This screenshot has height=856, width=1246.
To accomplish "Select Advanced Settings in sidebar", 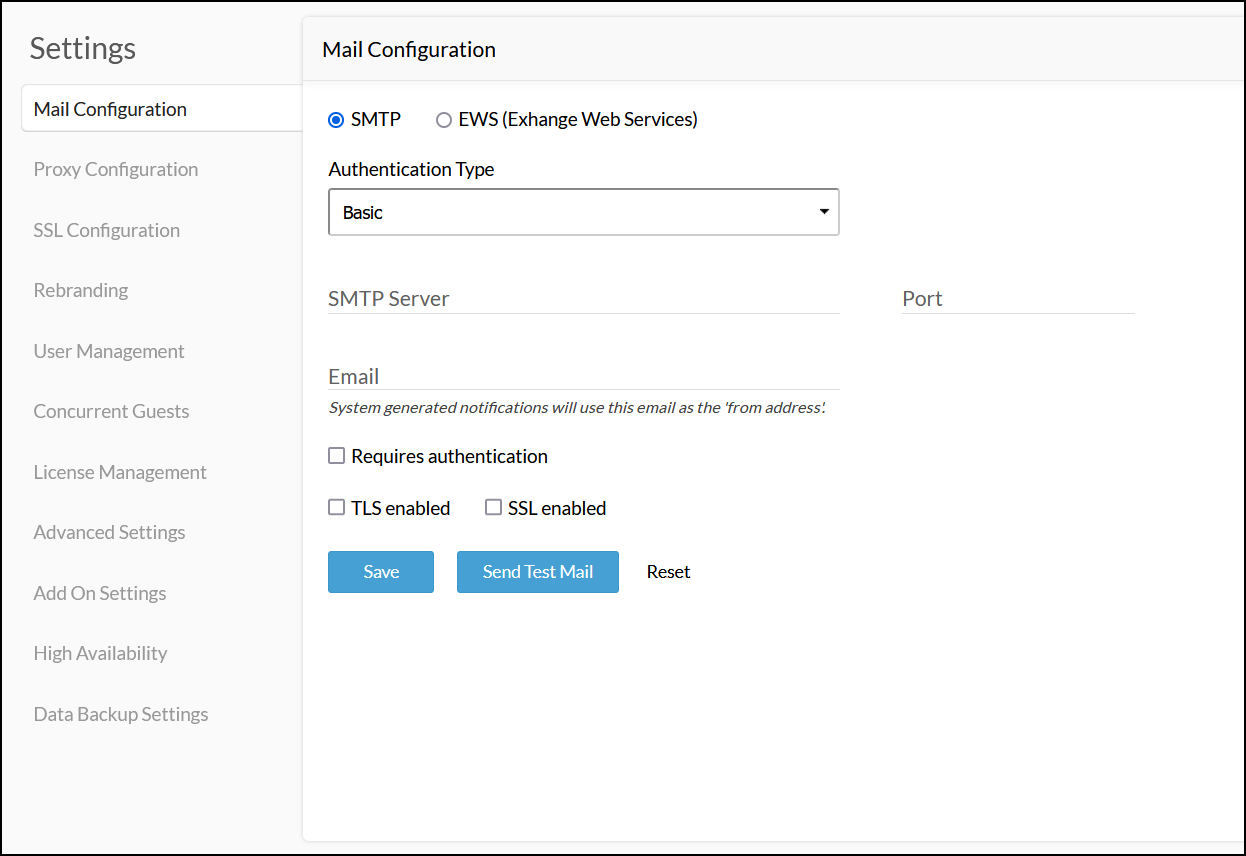I will 110,532.
